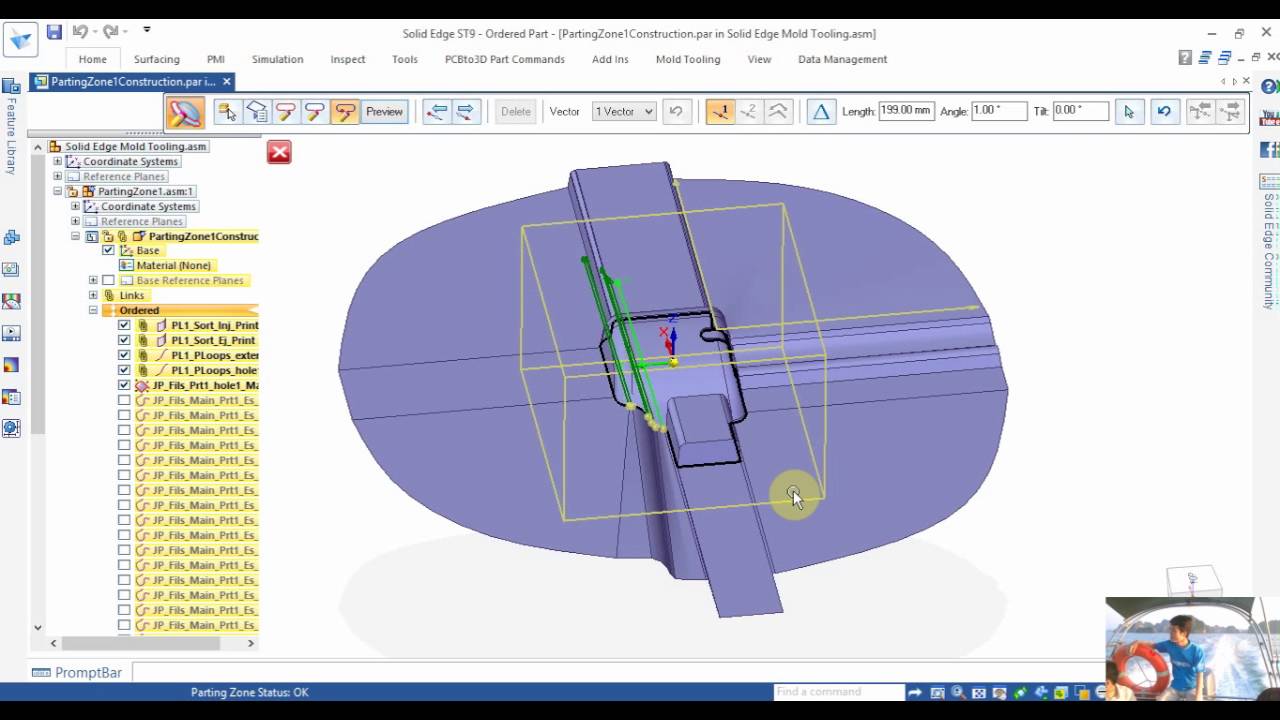
Task: Click the arrow pointer select icon
Action: (1129, 111)
